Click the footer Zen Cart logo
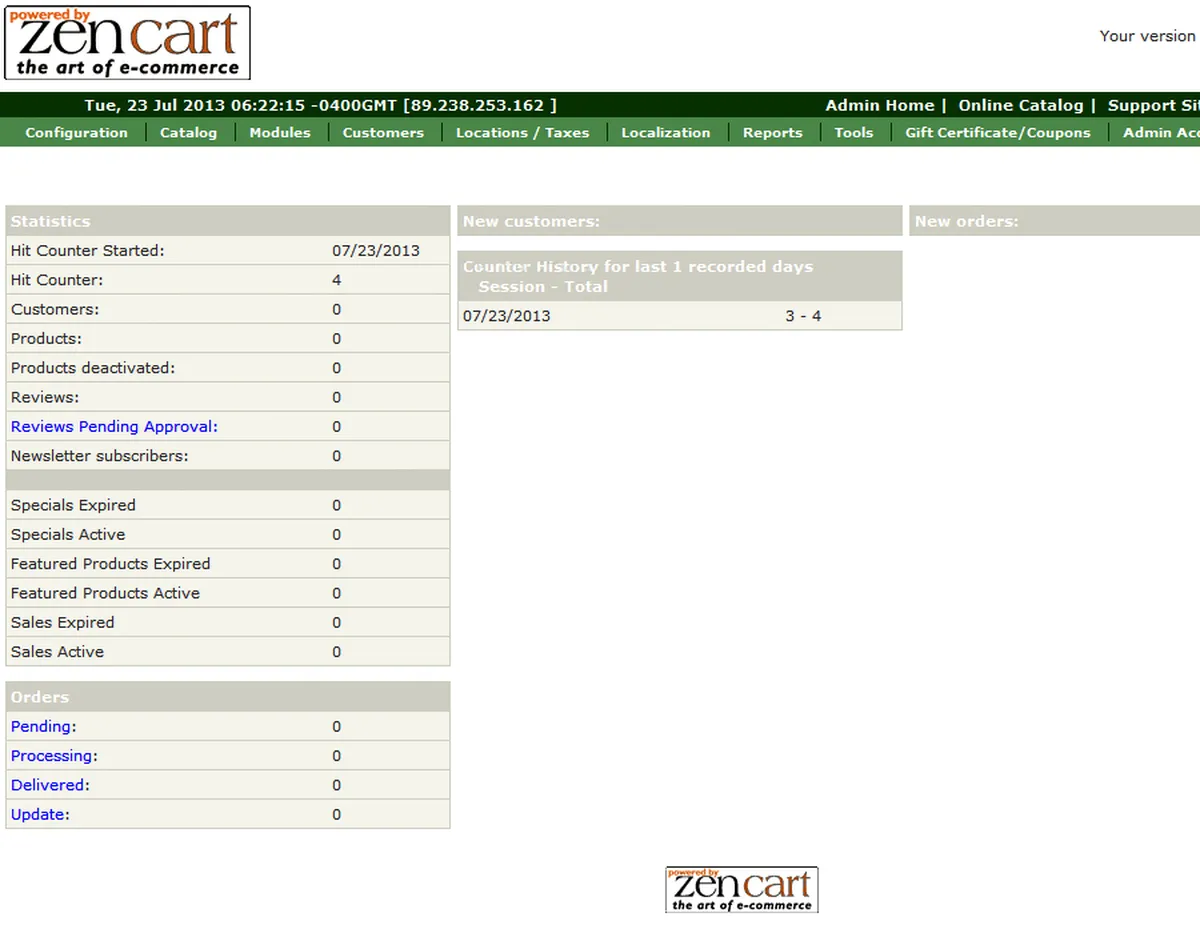1200x933 pixels. click(x=742, y=889)
